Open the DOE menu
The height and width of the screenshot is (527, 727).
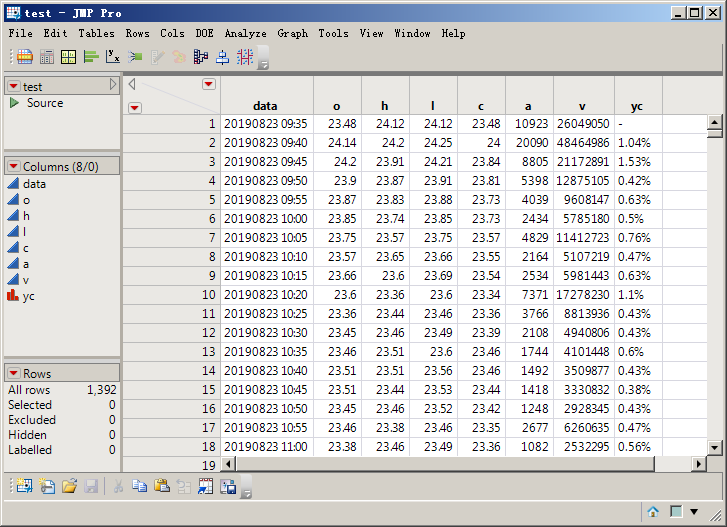204,33
